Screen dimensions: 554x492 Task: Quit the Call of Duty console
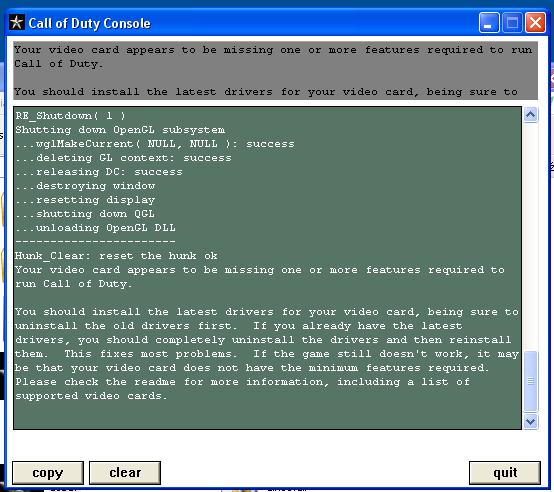[505, 473]
